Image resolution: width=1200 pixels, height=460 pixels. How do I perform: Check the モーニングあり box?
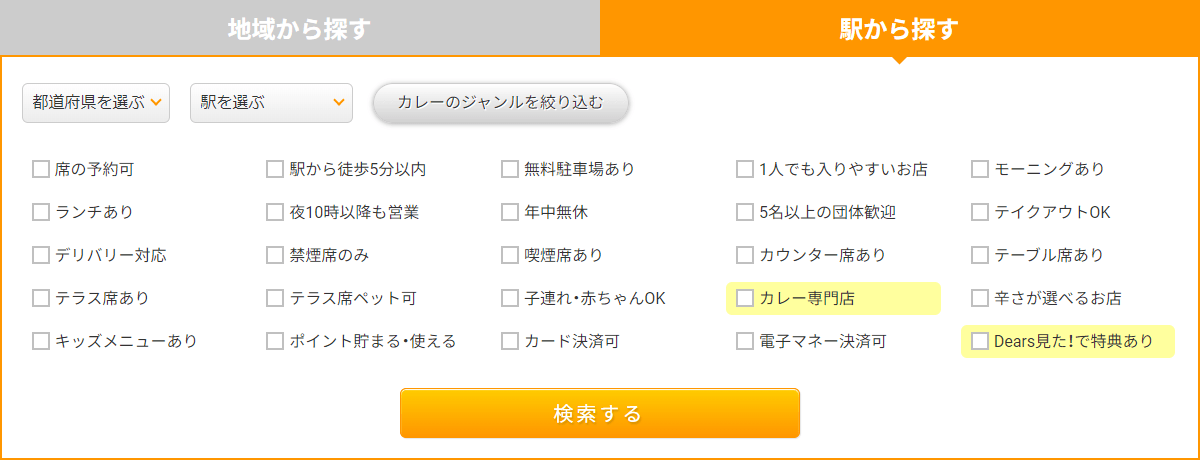pyautogui.click(x=980, y=169)
